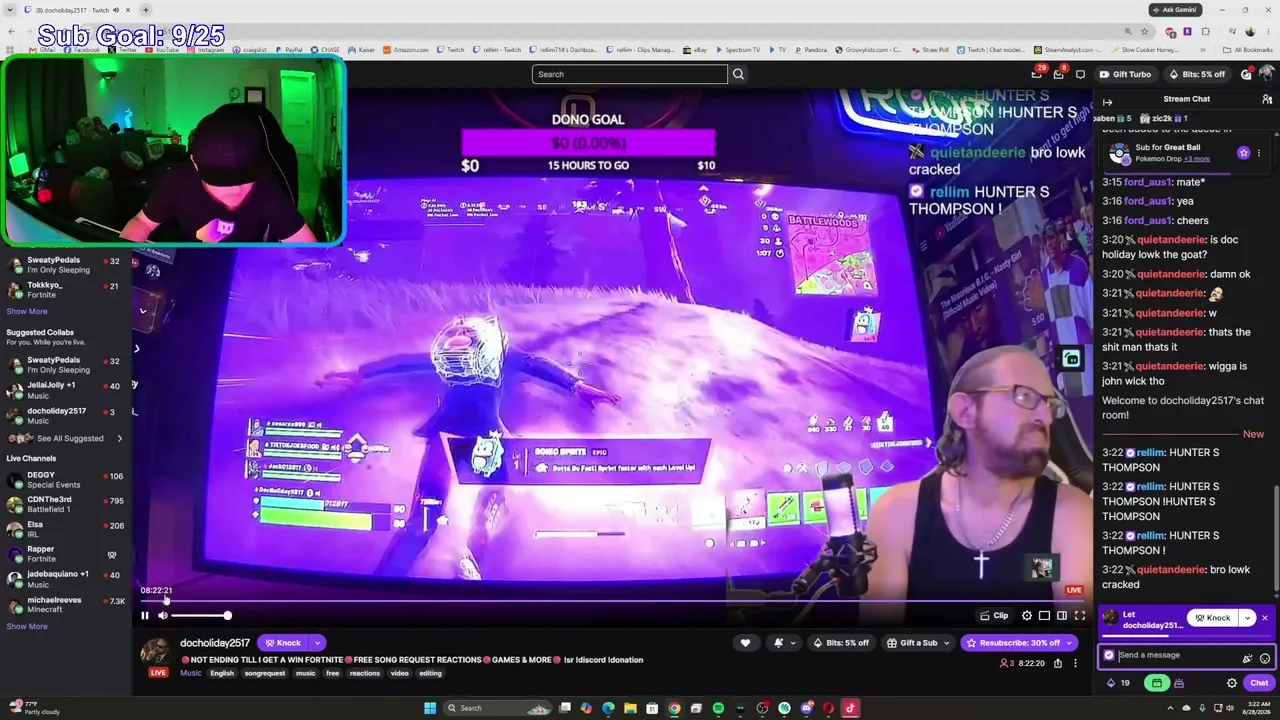
Task: Open the Music category link under title
Action: [190, 673]
